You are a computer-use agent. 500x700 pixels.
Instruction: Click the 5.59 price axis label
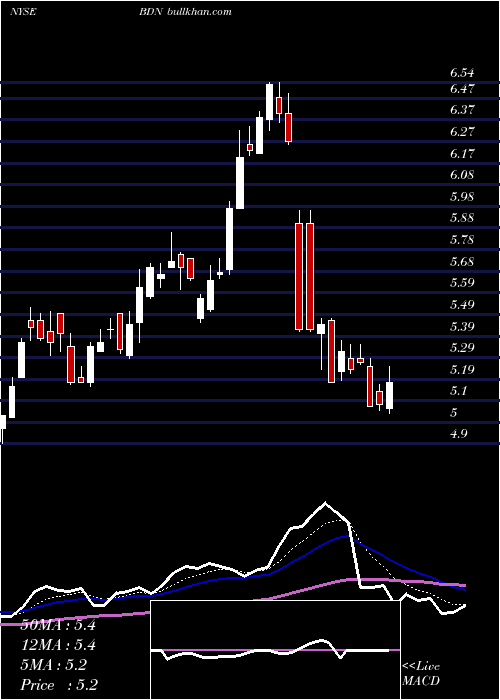click(x=462, y=283)
